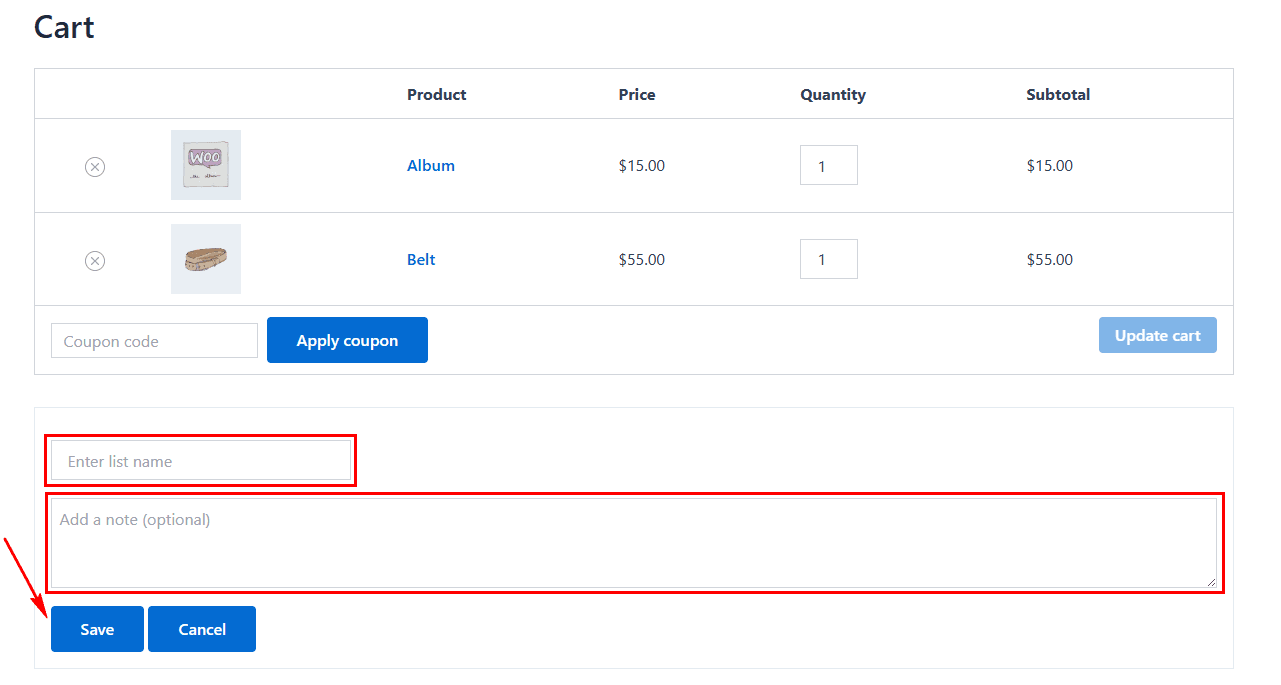The image size is (1281, 685).
Task: Remove Album from the cart
Action: click(95, 167)
